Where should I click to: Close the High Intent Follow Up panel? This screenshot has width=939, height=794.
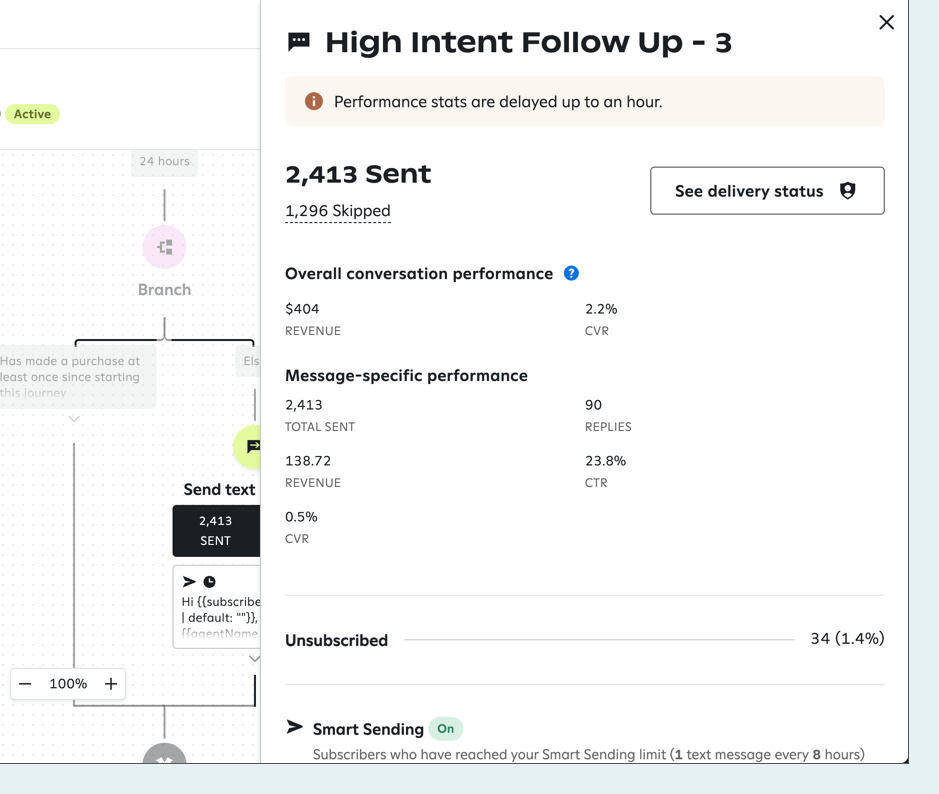click(886, 22)
